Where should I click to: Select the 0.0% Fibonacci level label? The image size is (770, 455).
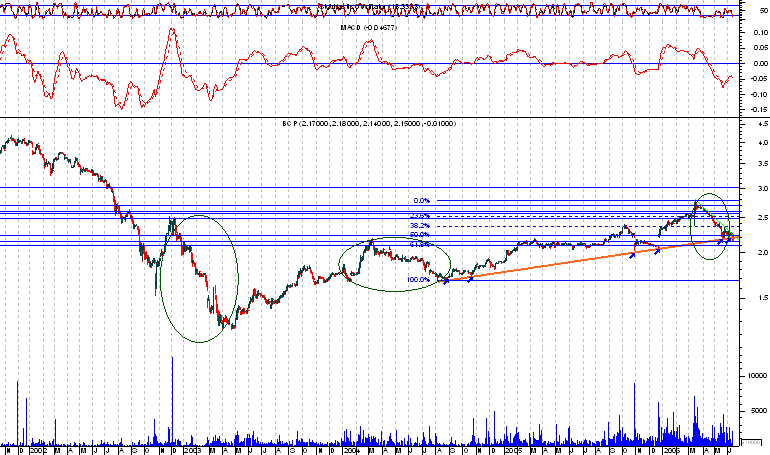tap(422, 201)
